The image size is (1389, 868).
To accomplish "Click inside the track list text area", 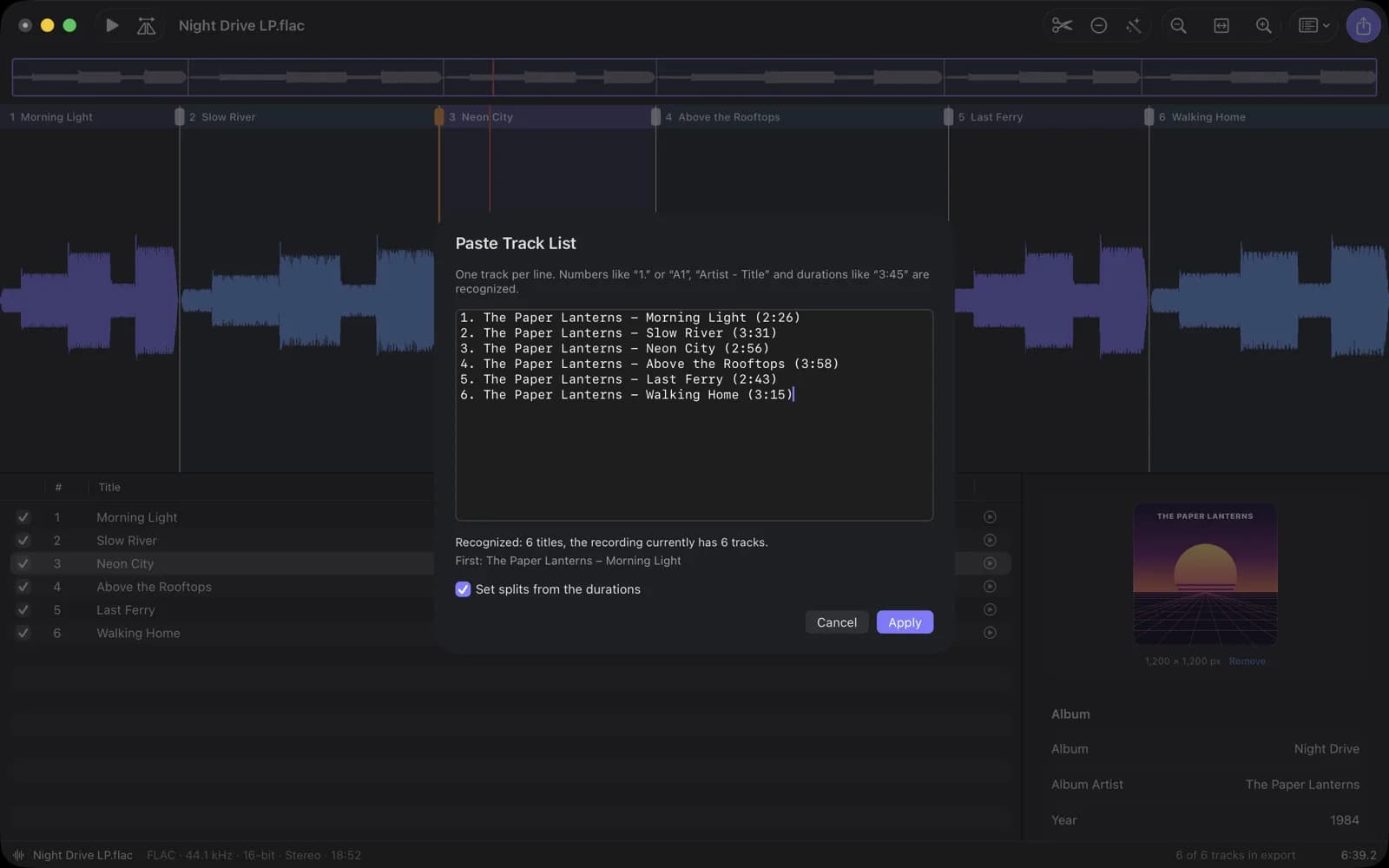I will (694, 415).
